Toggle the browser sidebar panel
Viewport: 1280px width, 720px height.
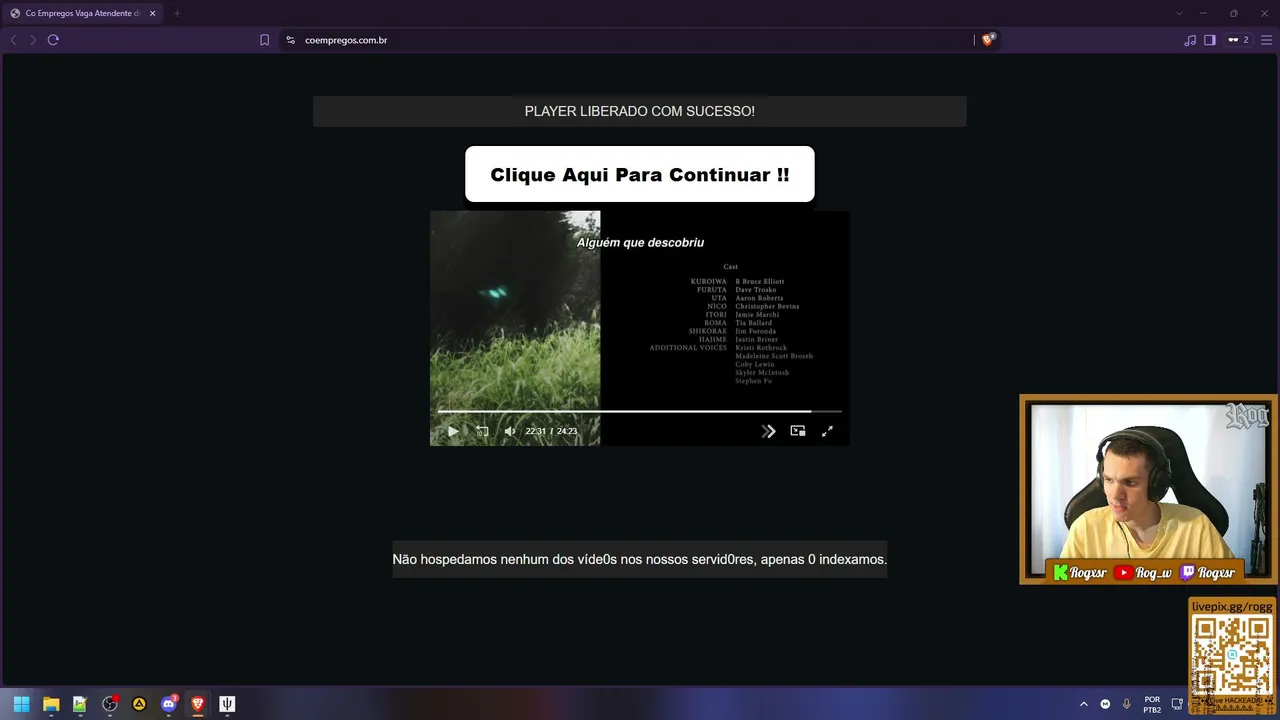1209,40
